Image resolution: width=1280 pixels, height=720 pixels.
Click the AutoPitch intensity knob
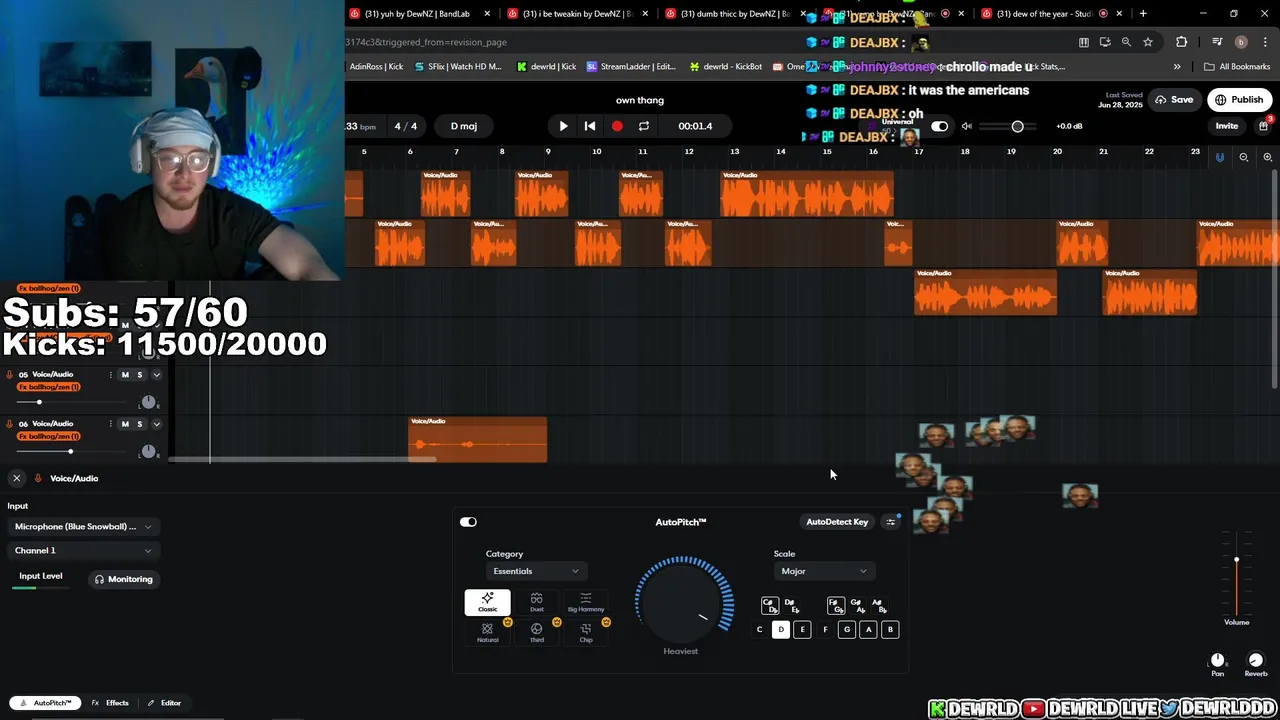point(682,602)
